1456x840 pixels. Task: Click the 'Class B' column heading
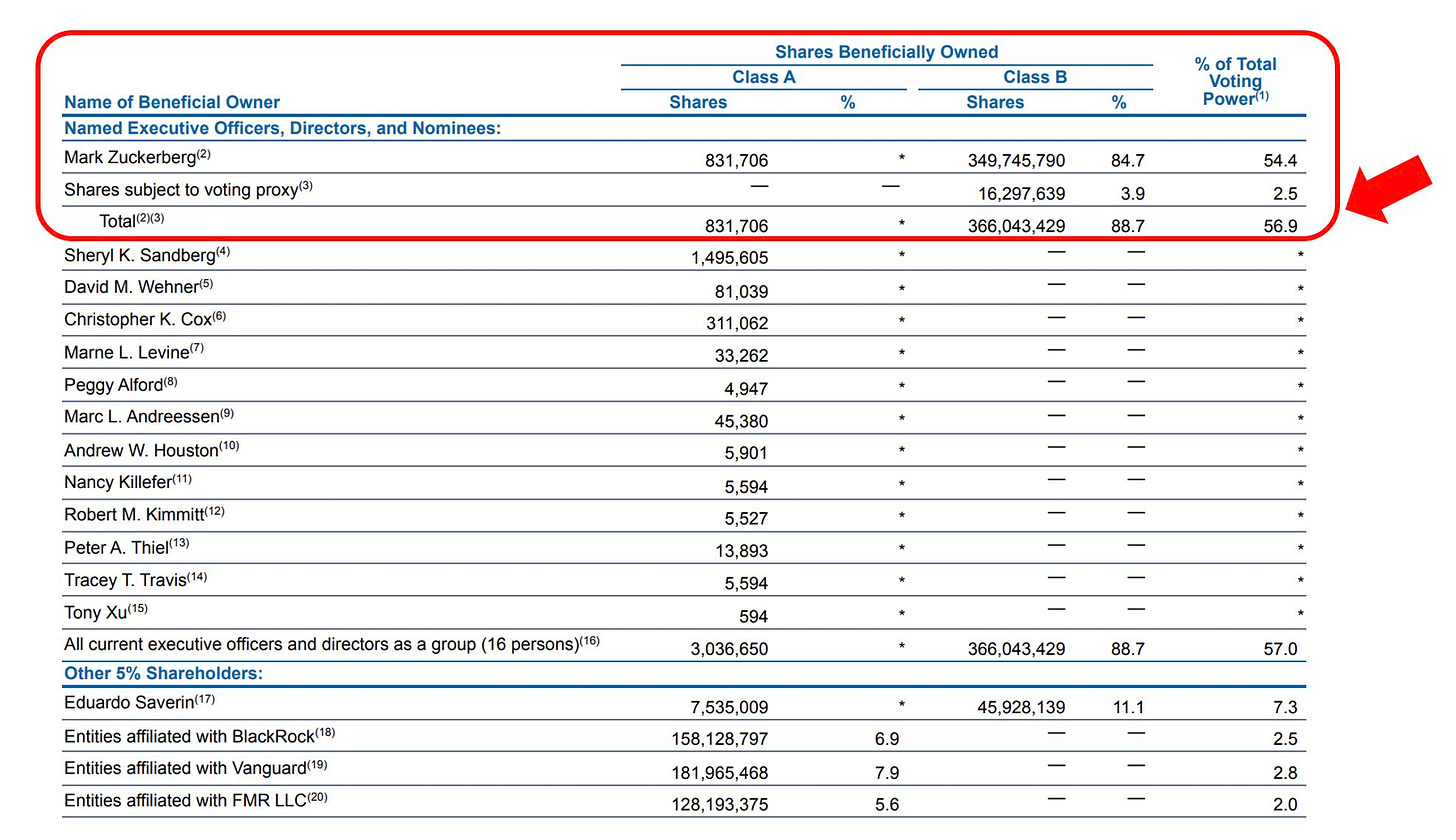[x=1035, y=77]
